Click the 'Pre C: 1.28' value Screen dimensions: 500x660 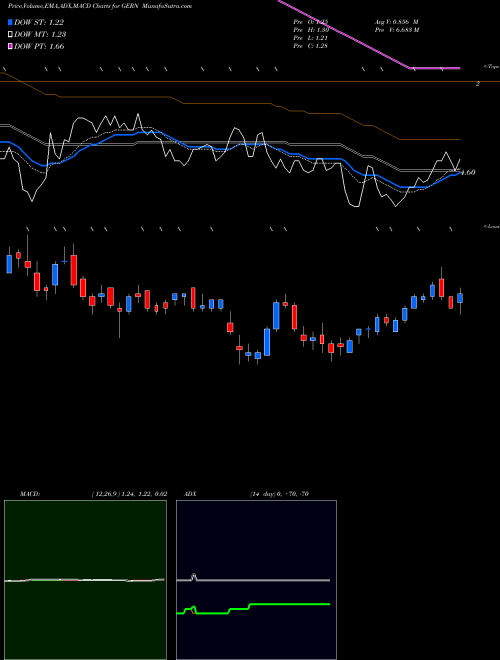(x=311, y=46)
